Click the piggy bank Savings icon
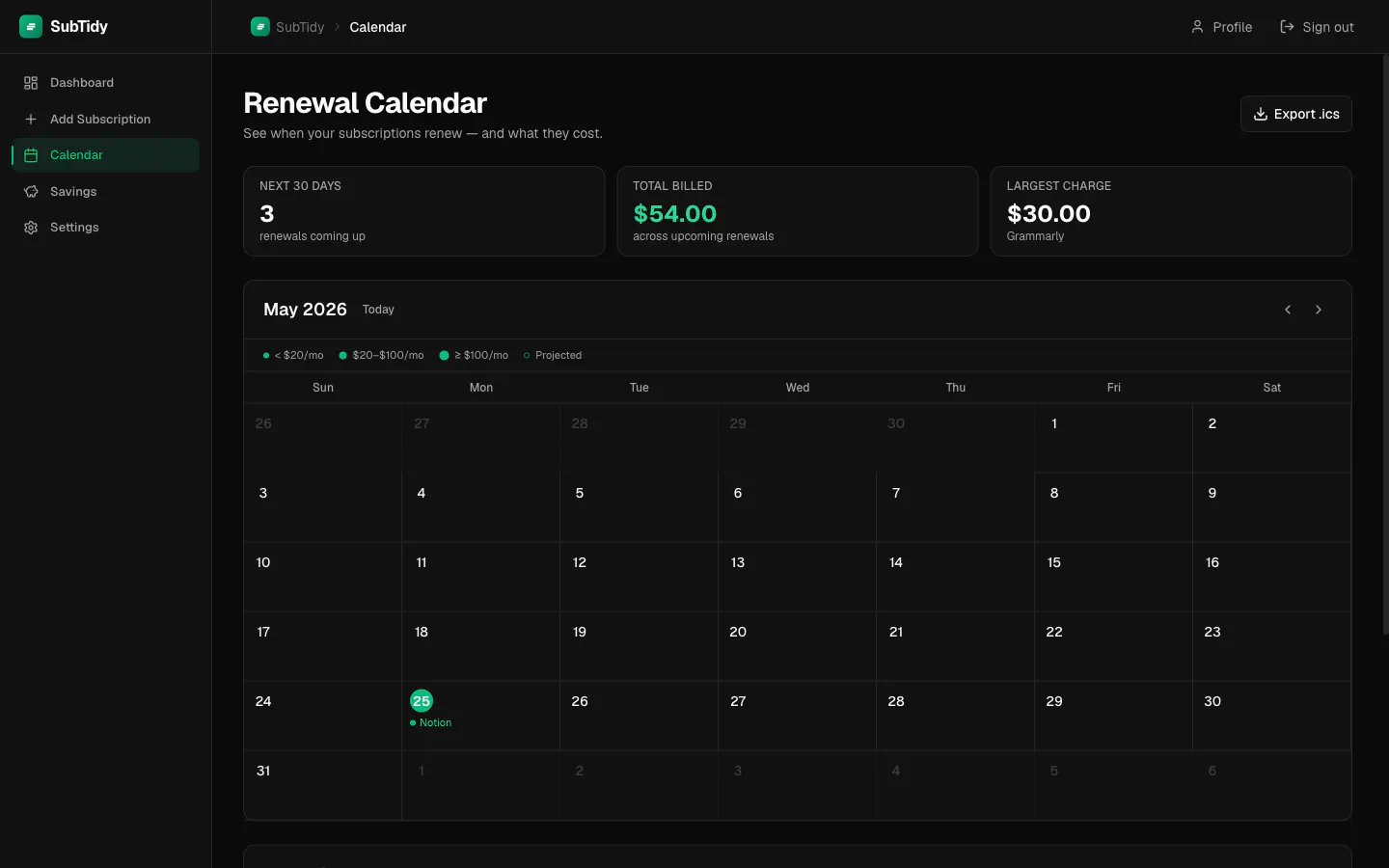The height and width of the screenshot is (868, 1389). 31,191
